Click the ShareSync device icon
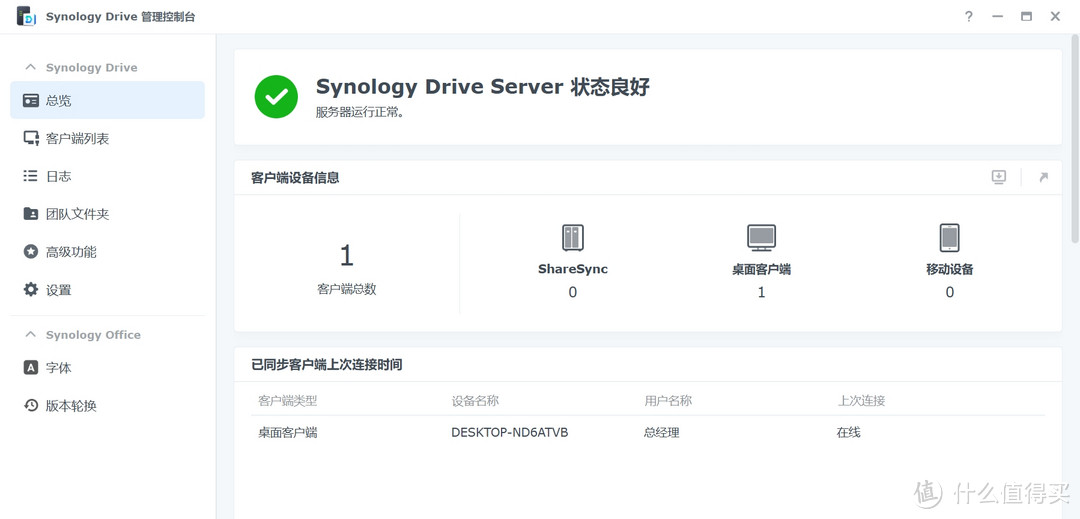 click(x=572, y=238)
